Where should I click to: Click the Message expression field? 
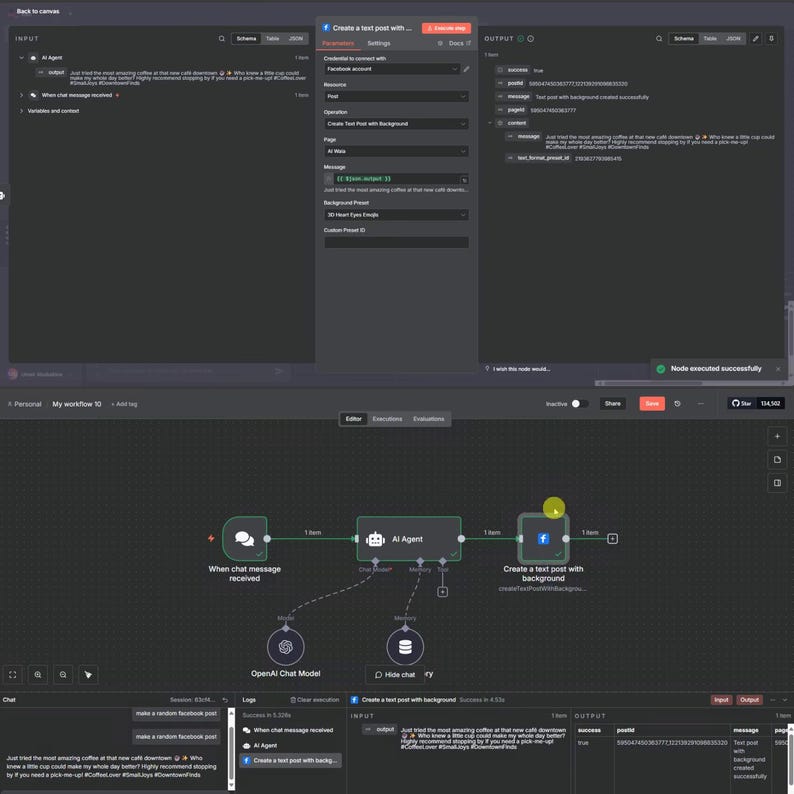396,179
